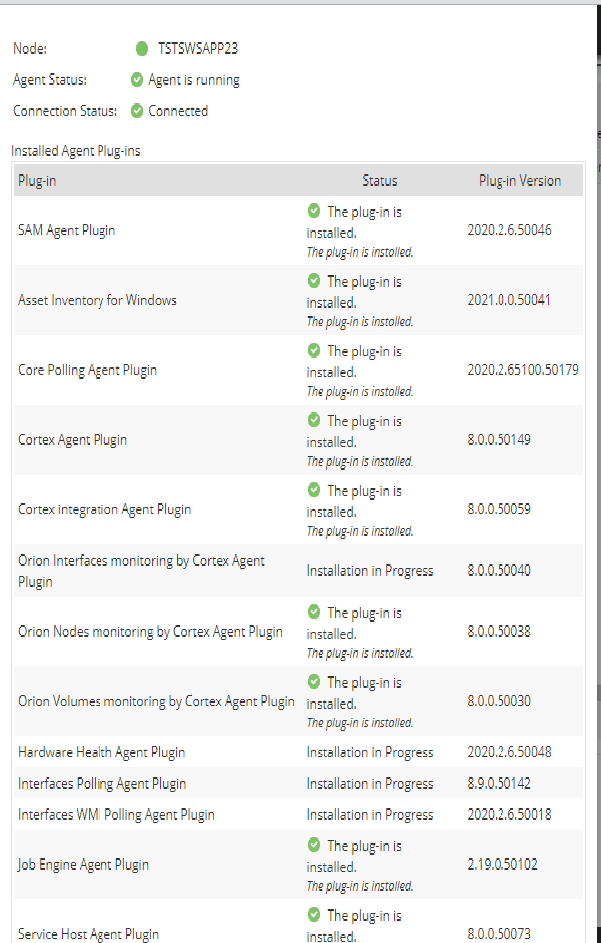
Task: Click the Status column header
Action: click(x=380, y=181)
